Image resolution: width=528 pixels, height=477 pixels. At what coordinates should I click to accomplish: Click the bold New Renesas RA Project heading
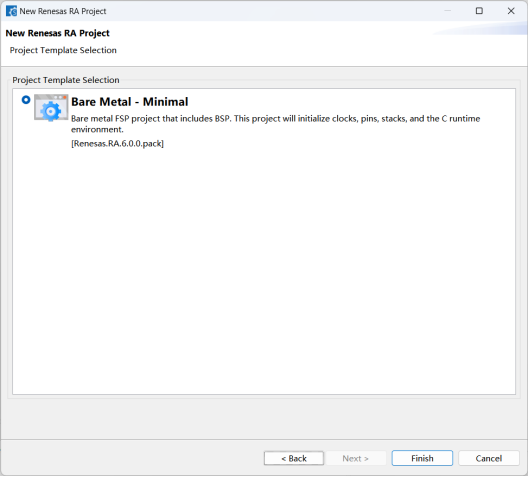click(x=58, y=33)
